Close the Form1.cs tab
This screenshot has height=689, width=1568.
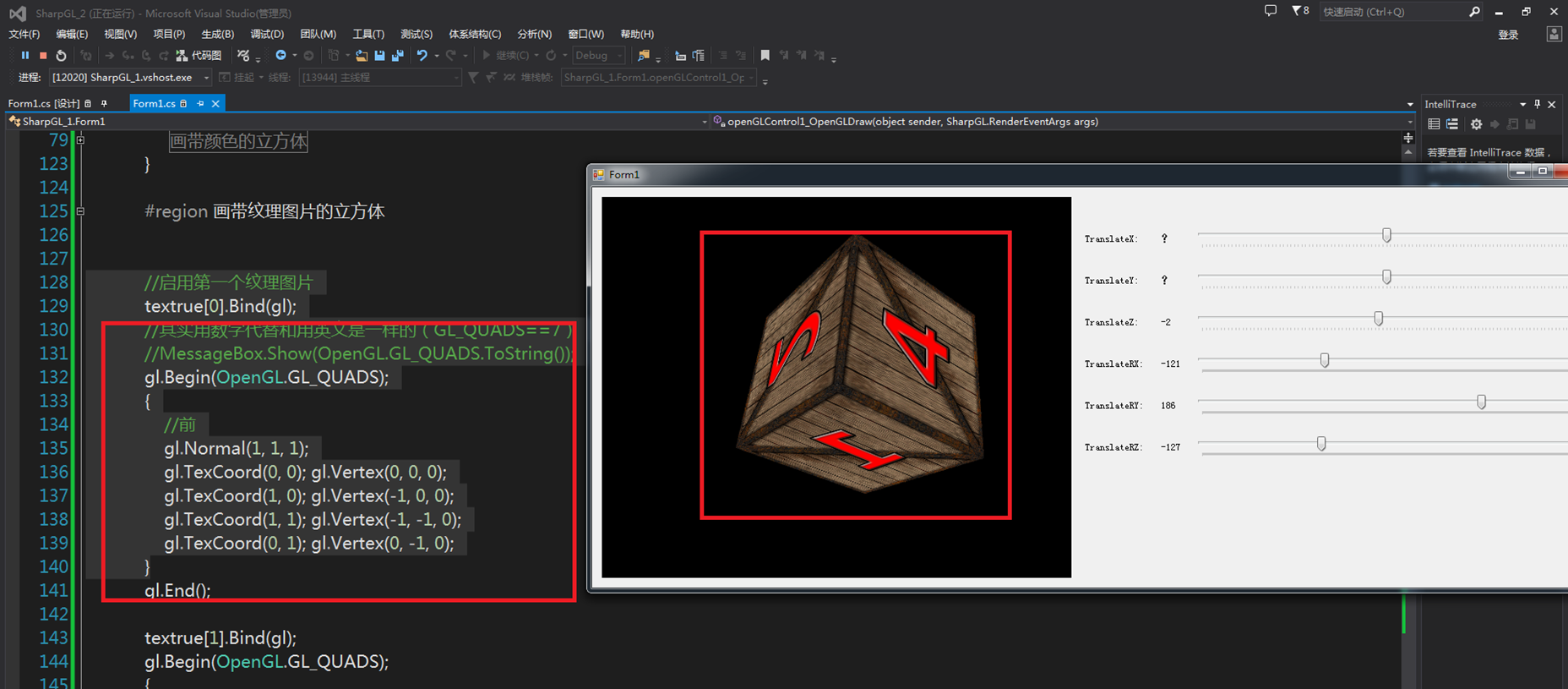coord(215,103)
